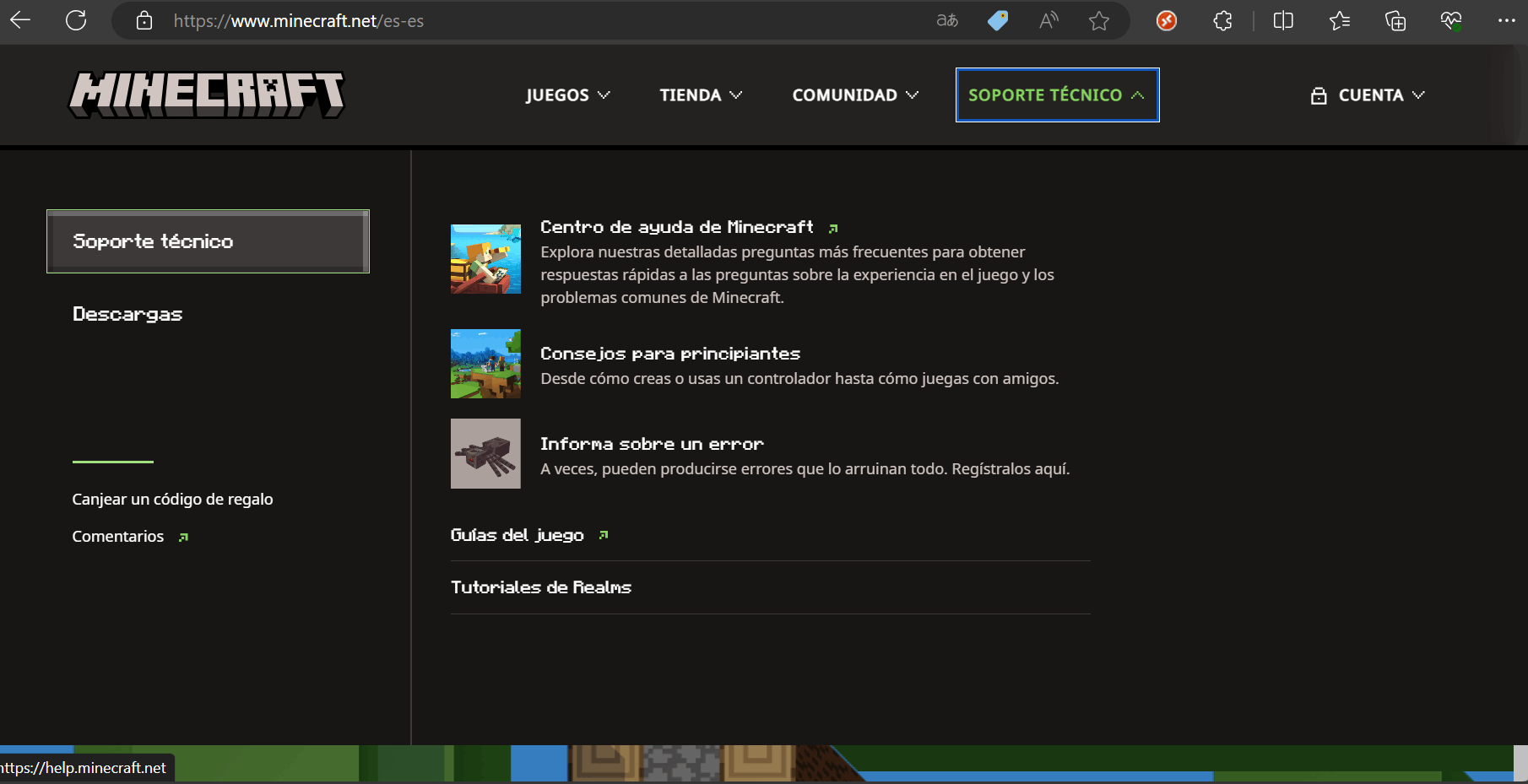The height and width of the screenshot is (784, 1528).
Task: Go back to the previous page
Action: coord(20,20)
